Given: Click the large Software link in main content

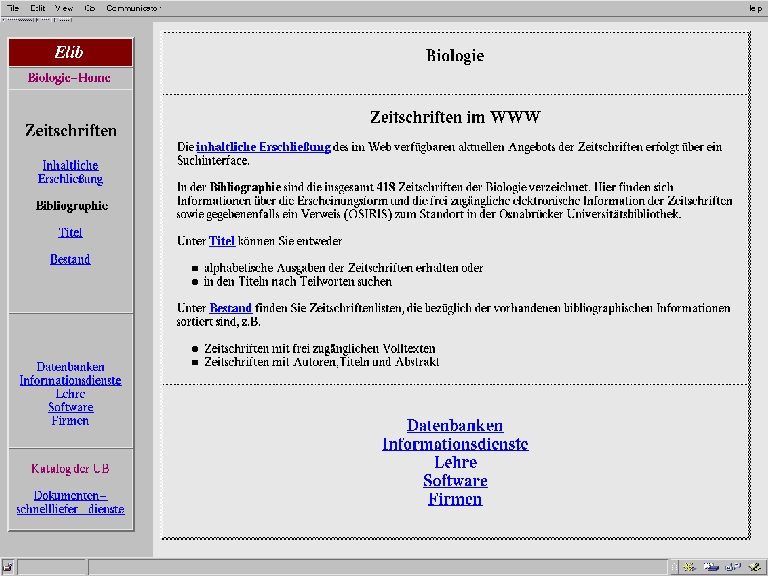Looking at the screenshot, I should pyautogui.click(x=455, y=481).
